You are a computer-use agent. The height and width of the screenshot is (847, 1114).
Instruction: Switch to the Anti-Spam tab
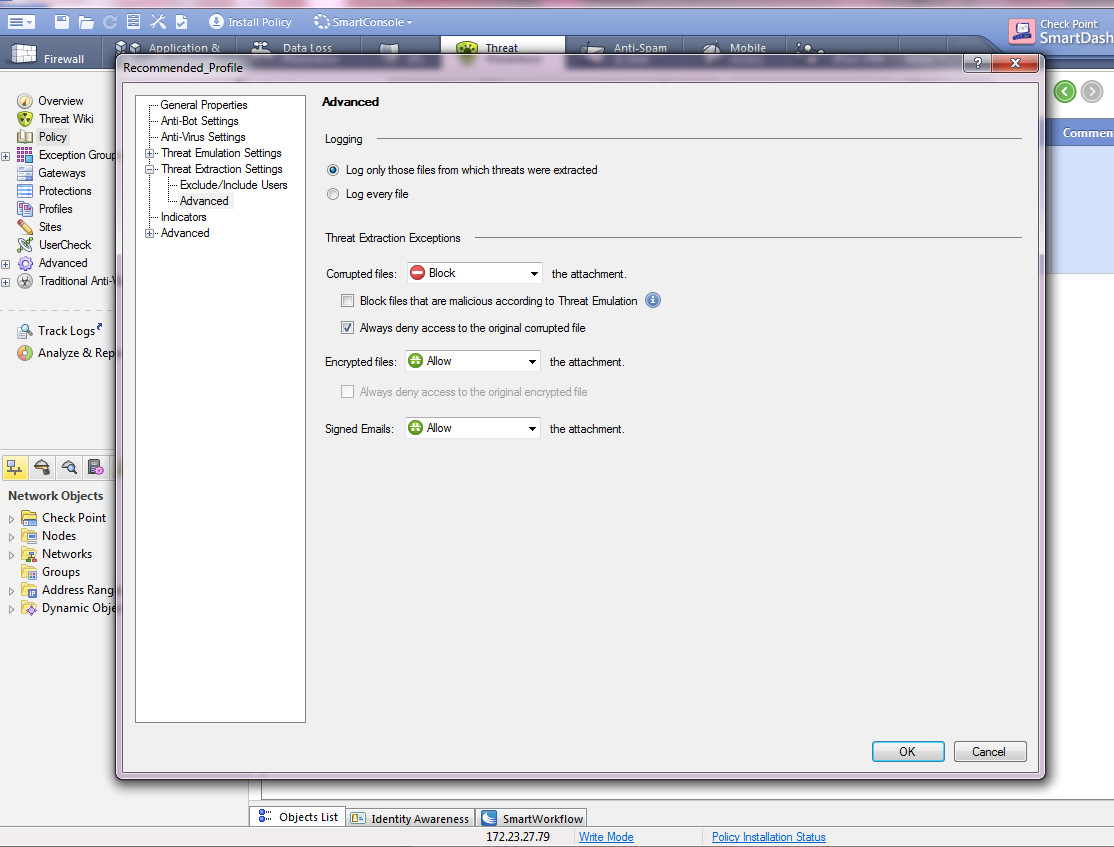(625, 48)
